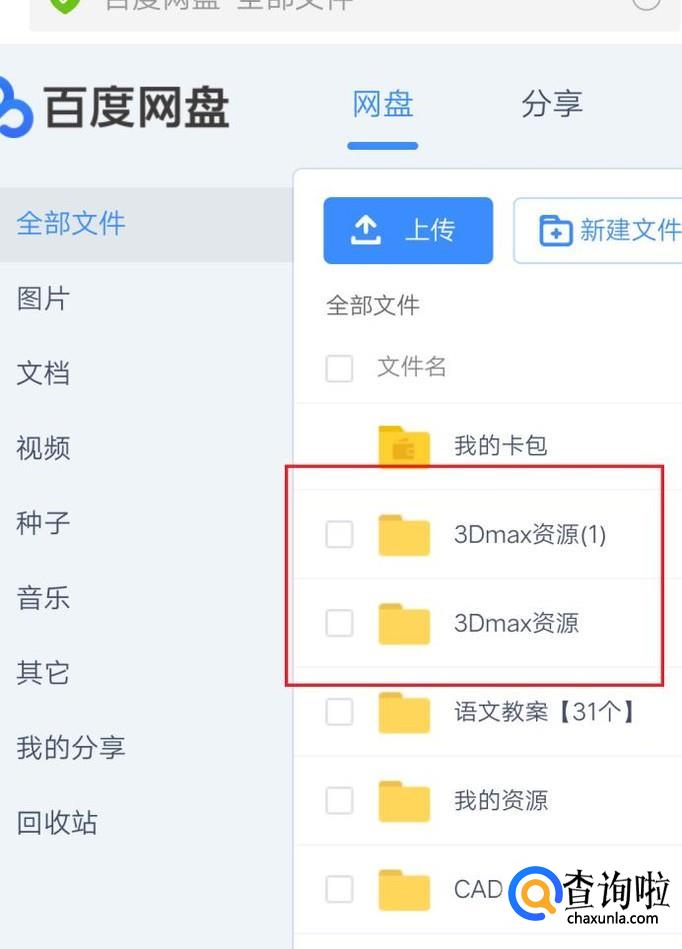Viewport: 682px width, 949px height.
Task: Switch to the 分享 tab
Action: [x=551, y=104]
